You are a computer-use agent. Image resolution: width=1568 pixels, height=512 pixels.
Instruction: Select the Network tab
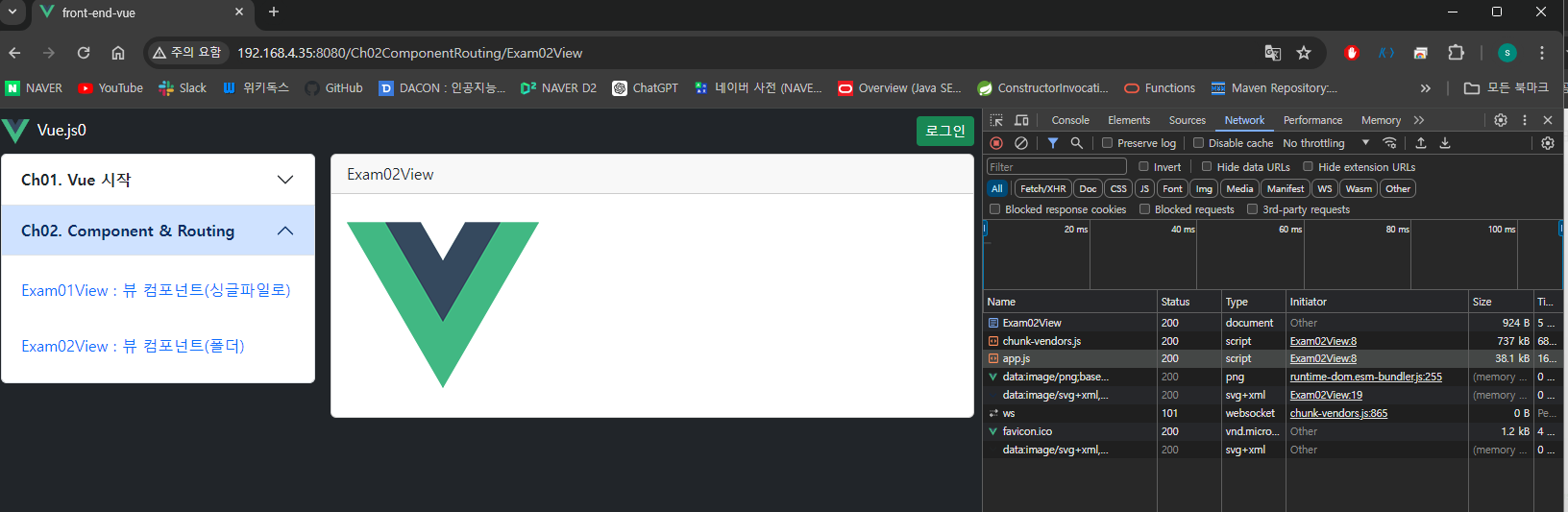1244,120
